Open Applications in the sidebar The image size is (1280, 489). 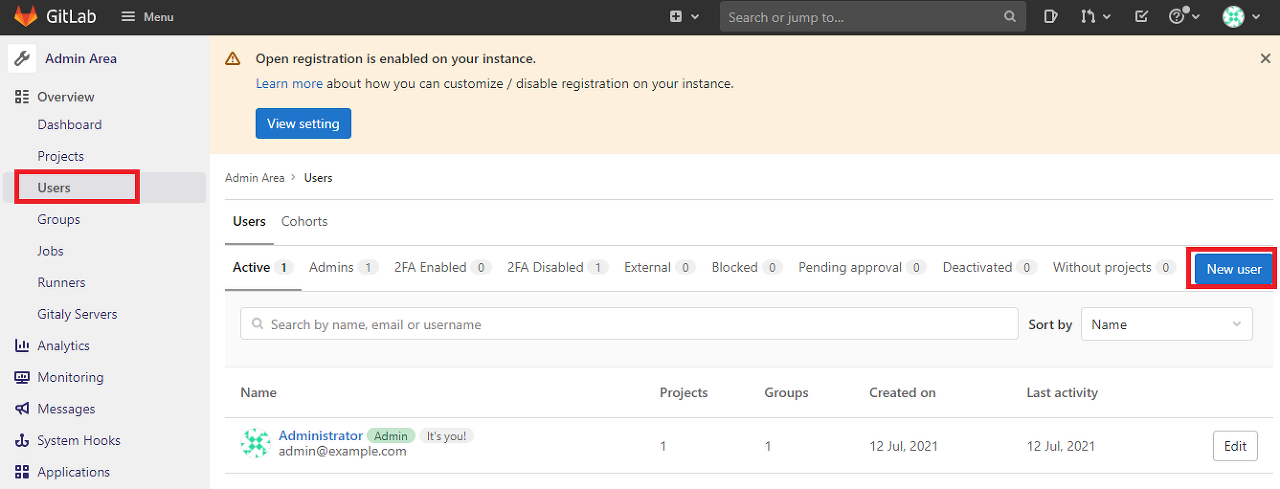pos(74,472)
